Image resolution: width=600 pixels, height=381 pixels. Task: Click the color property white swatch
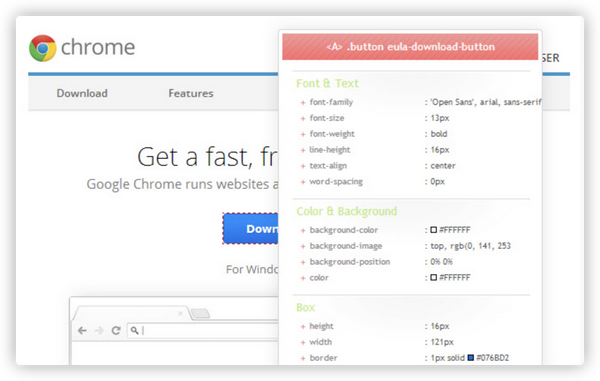click(x=434, y=277)
